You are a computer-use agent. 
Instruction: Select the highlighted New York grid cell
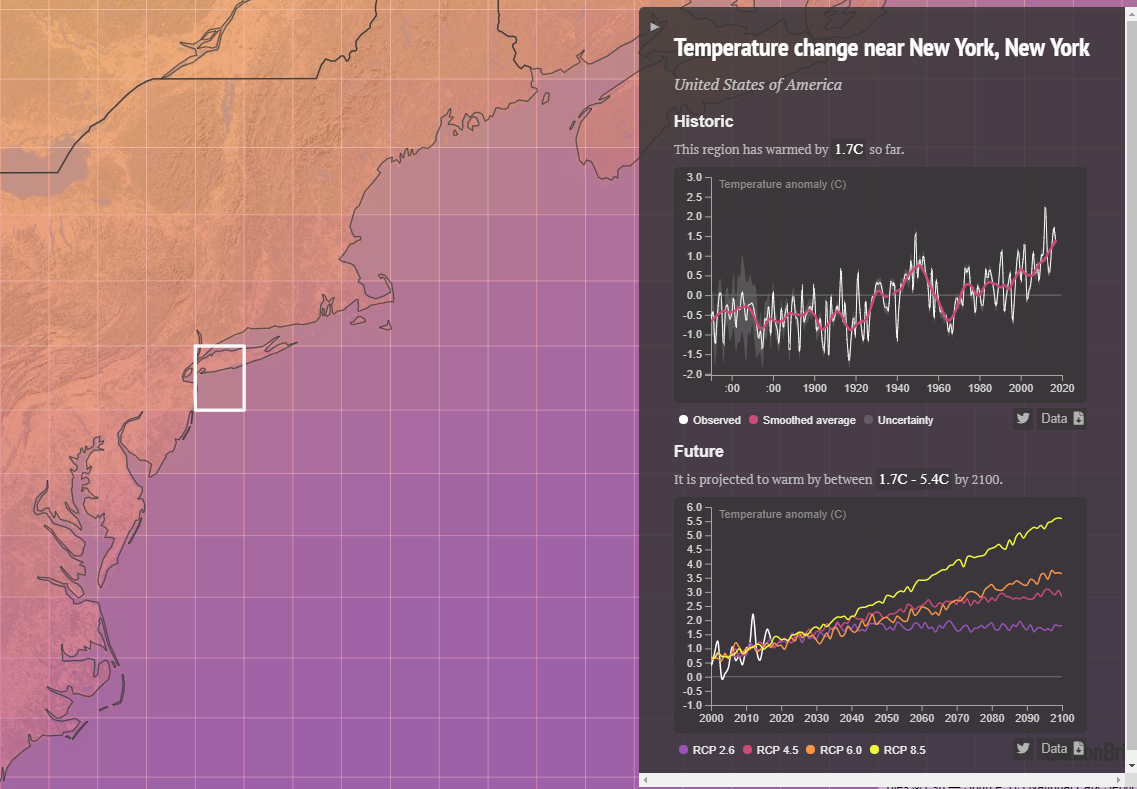click(220, 378)
